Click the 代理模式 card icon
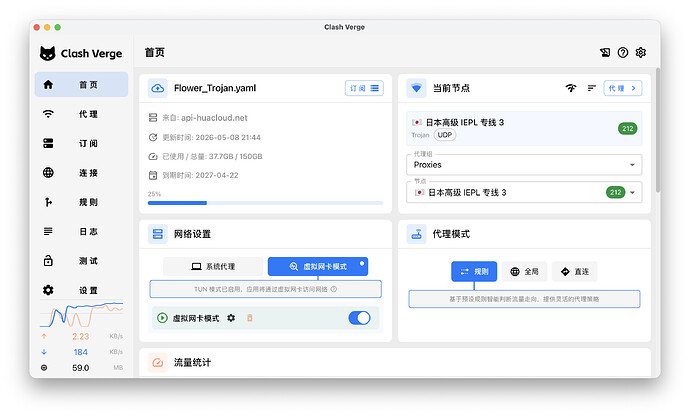The width and height of the screenshot is (690, 416). 416,234
